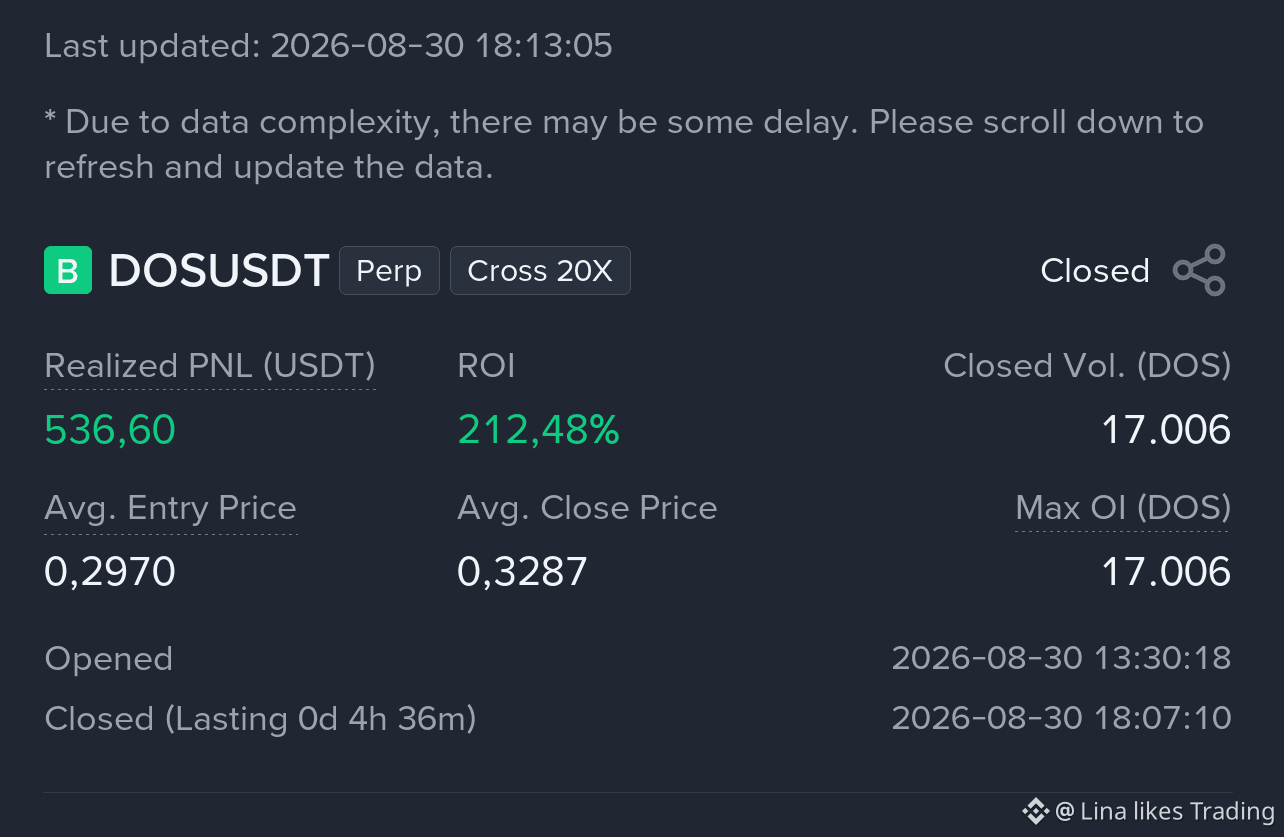
Task: Click the Binance logo watermark icon
Action: 1035,811
